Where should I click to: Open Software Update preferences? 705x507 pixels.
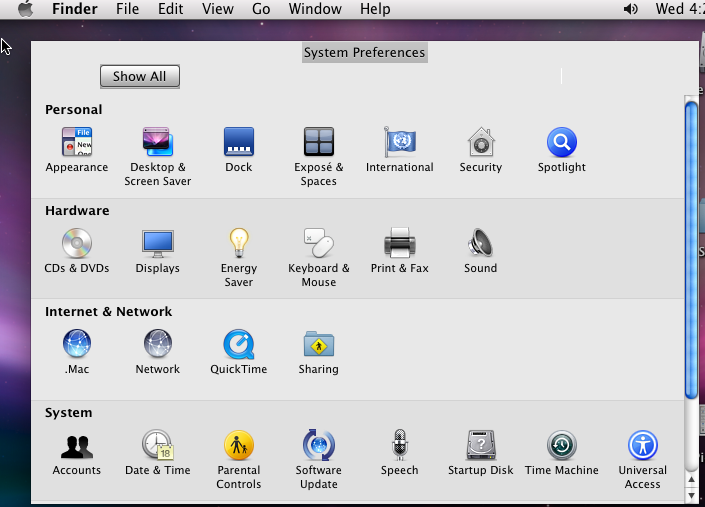tap(318, 460)
